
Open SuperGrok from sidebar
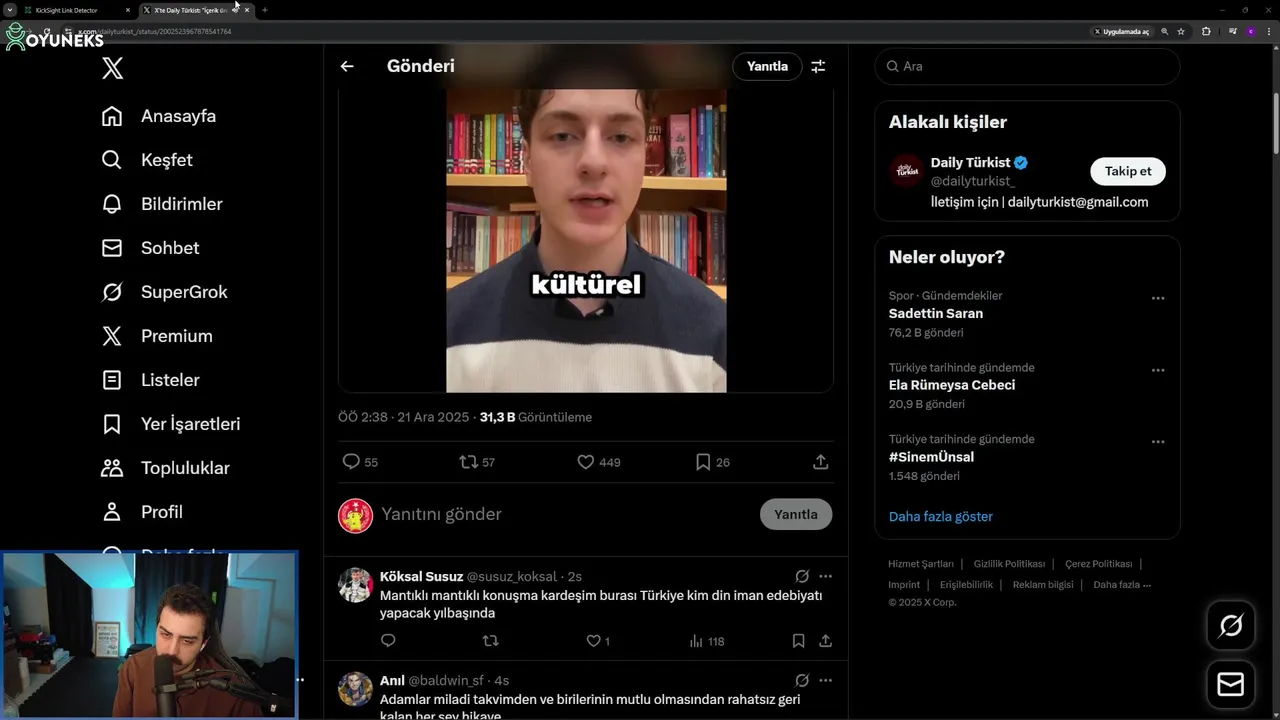(164, 292)
